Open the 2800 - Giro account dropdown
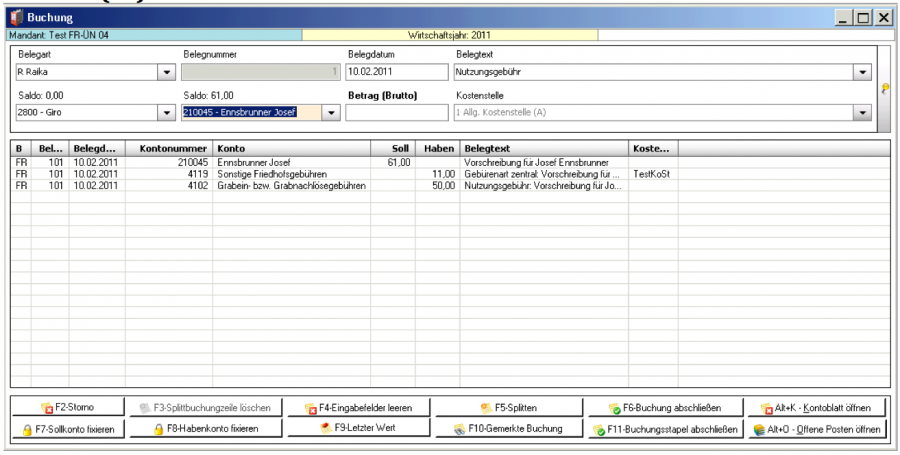The height and width of the screenshot is (455, 900). (x=166, y=112)
